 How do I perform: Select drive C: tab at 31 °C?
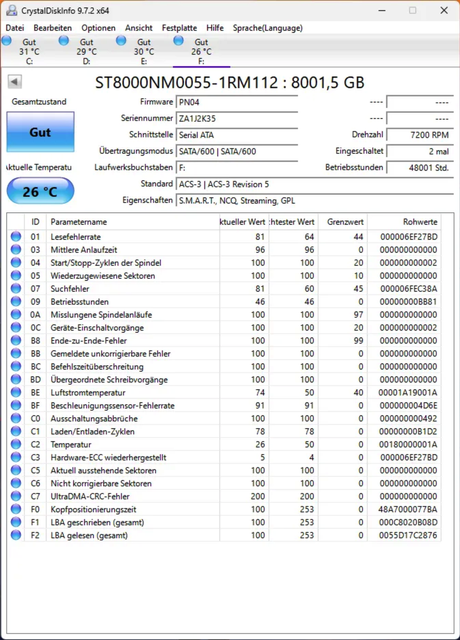[29, 51]
